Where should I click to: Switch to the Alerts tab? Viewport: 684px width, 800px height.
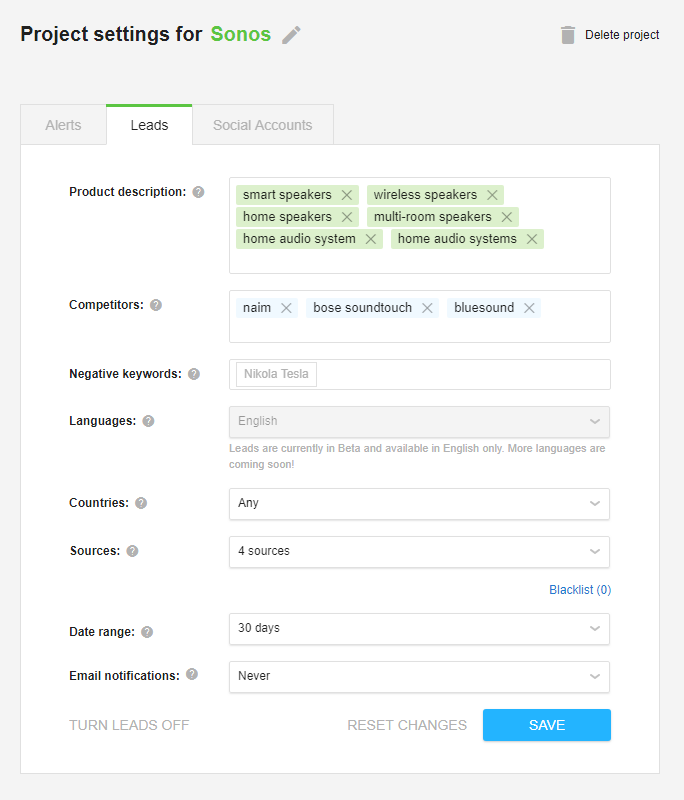pos(63,125)
